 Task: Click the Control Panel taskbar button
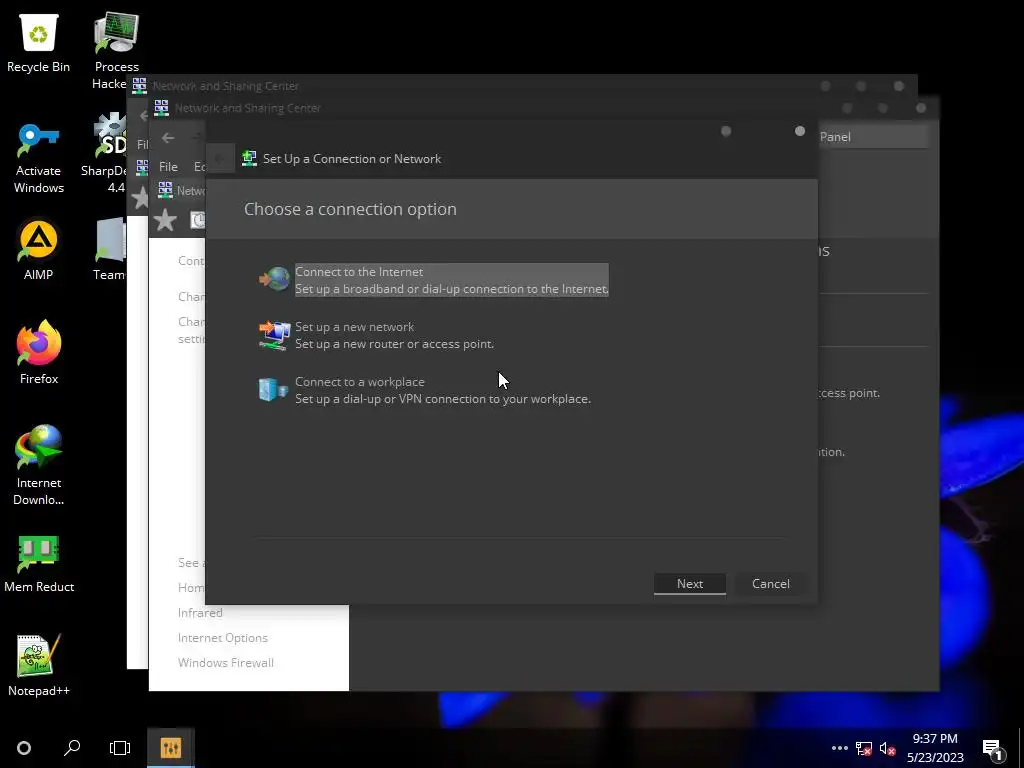click(x=170, y=748)
